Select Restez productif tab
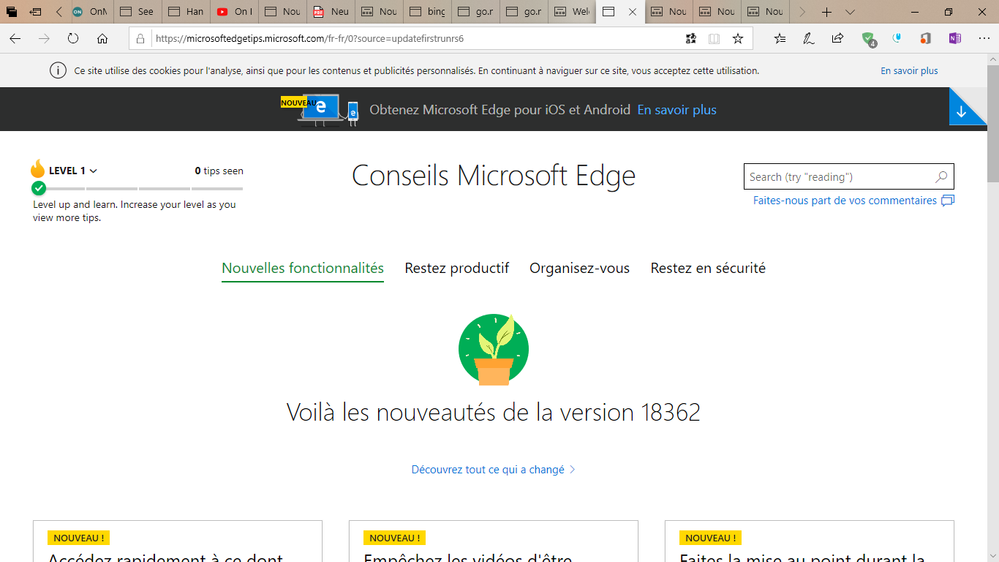The height and width of the screenshot is (562, 999). tap(457, 268)
